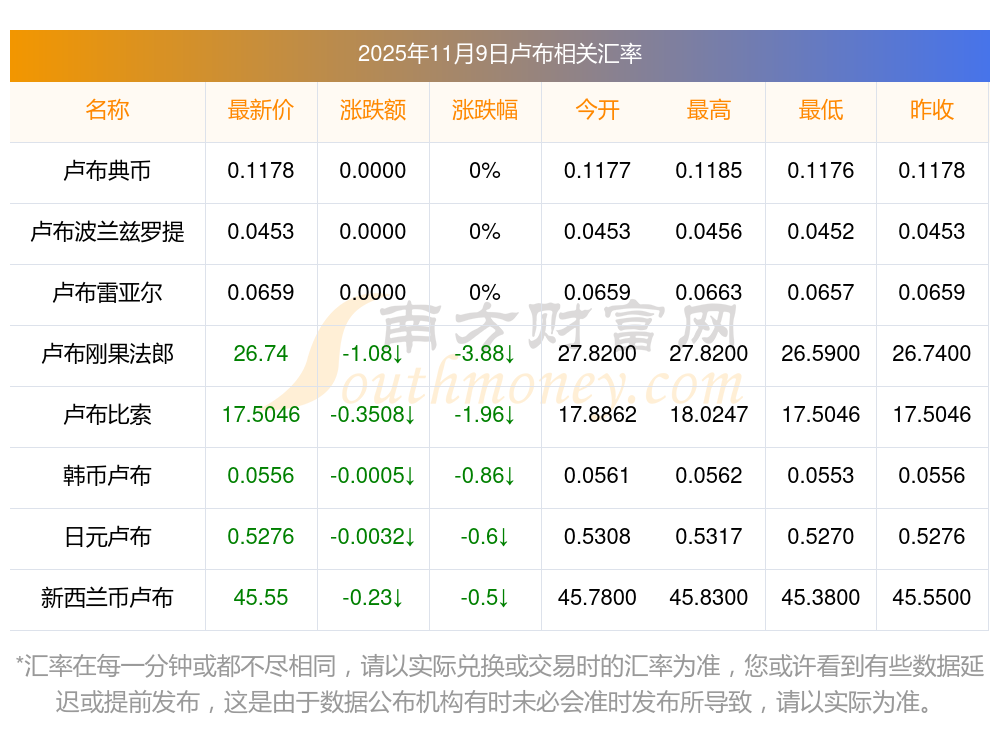
Task: Select the row name 日元卢布
Action: coord(107,537)
